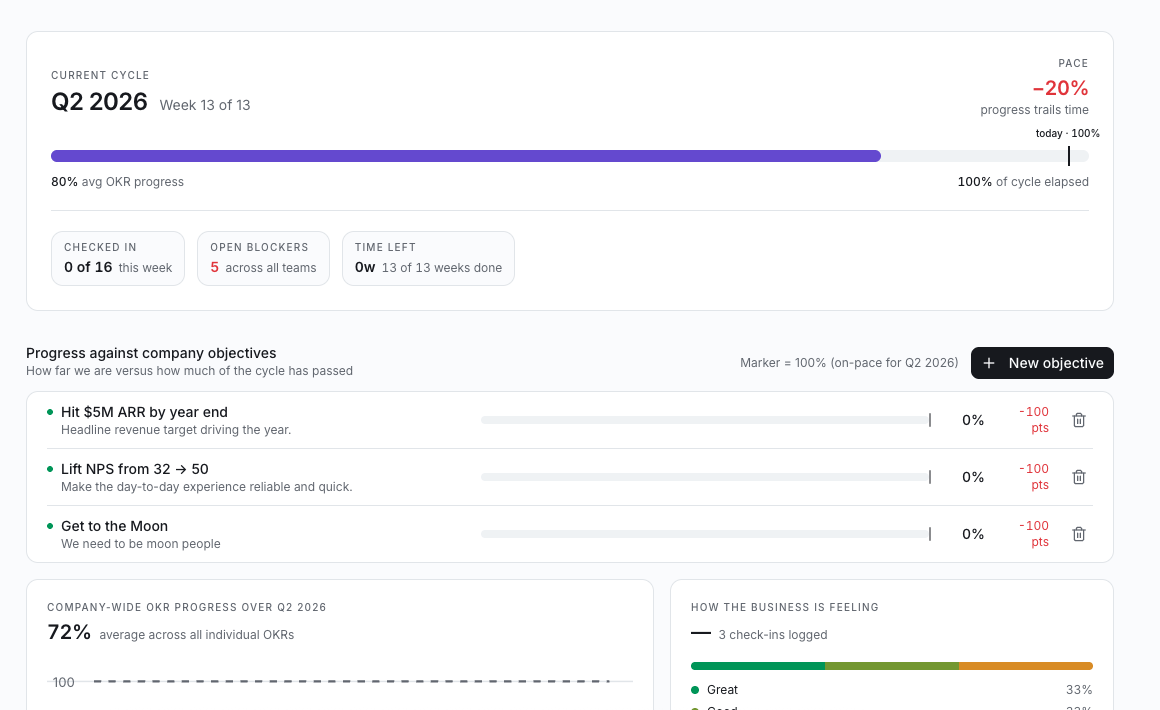Open the Hit $5M ARR by year end objective

pos(144,412)
